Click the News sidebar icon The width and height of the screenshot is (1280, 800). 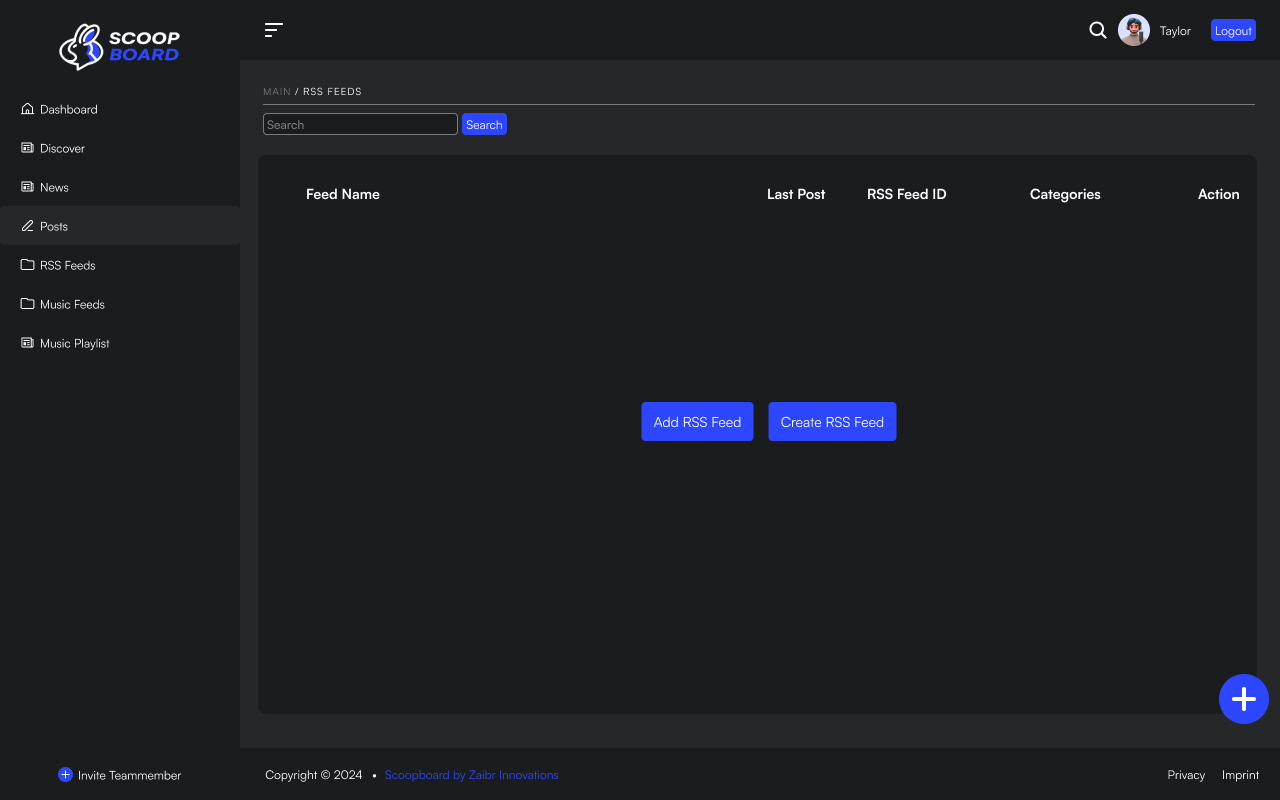pos(28,187)
